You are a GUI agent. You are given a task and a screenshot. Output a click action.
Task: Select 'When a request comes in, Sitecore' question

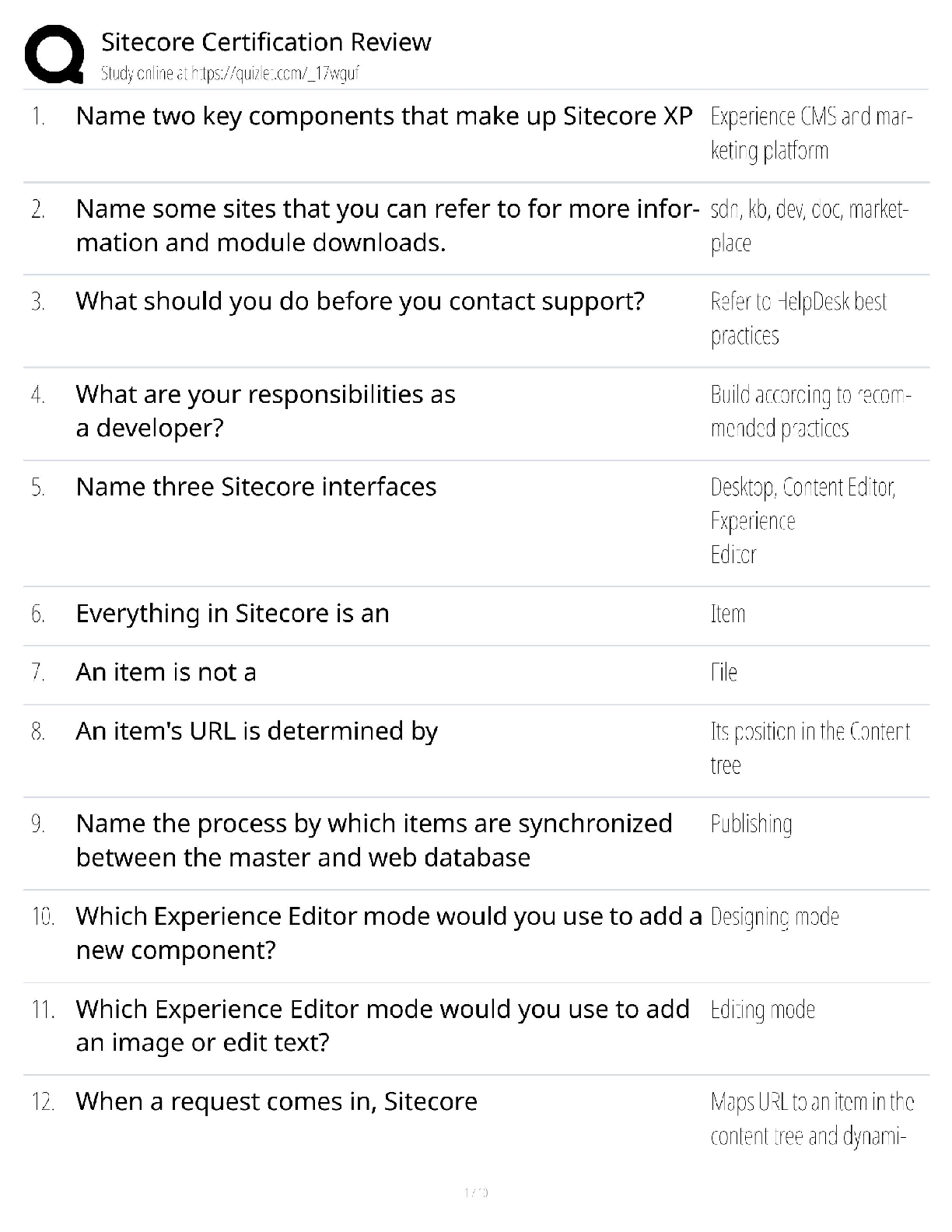[x=277, y=1102]
